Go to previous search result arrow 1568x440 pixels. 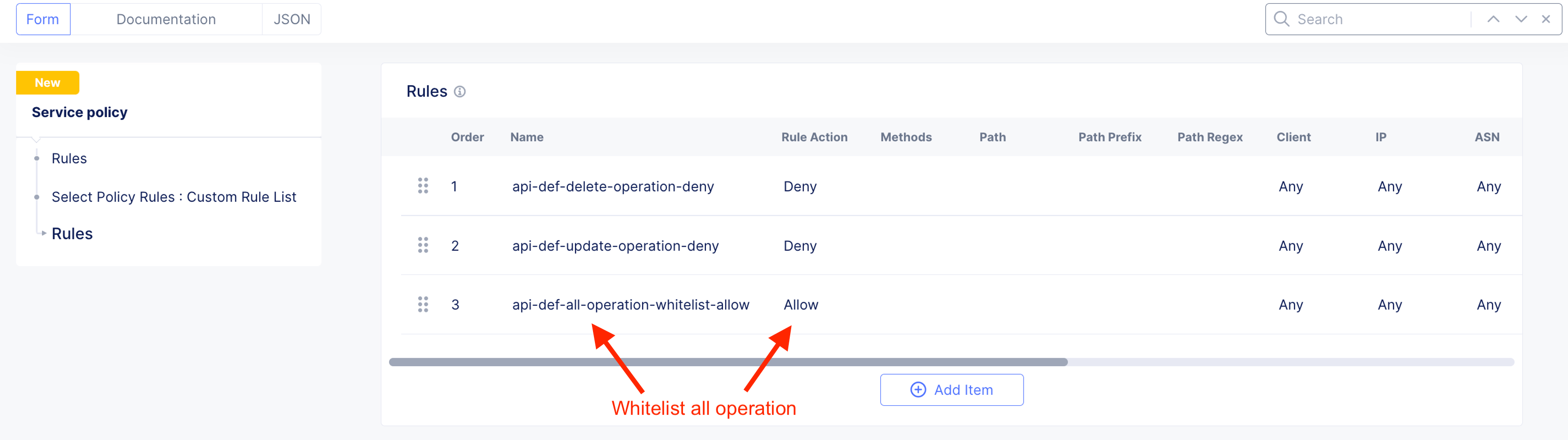pyautogui.click(x=1493, y=19)
